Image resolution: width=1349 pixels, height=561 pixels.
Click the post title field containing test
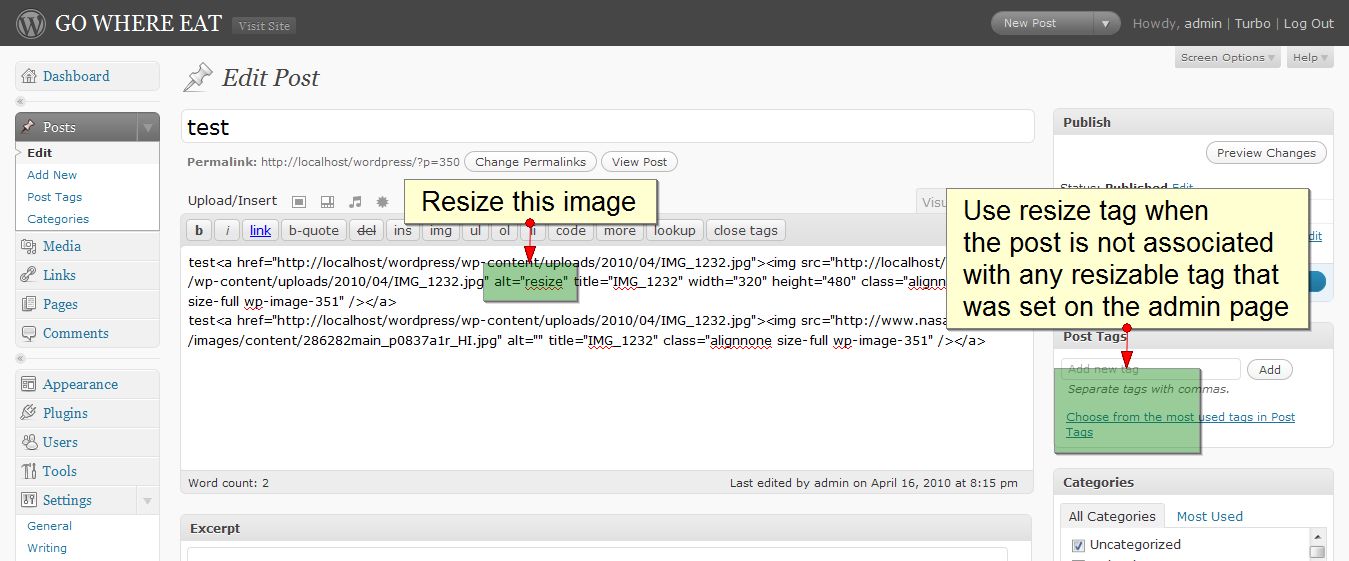point(608,127)
